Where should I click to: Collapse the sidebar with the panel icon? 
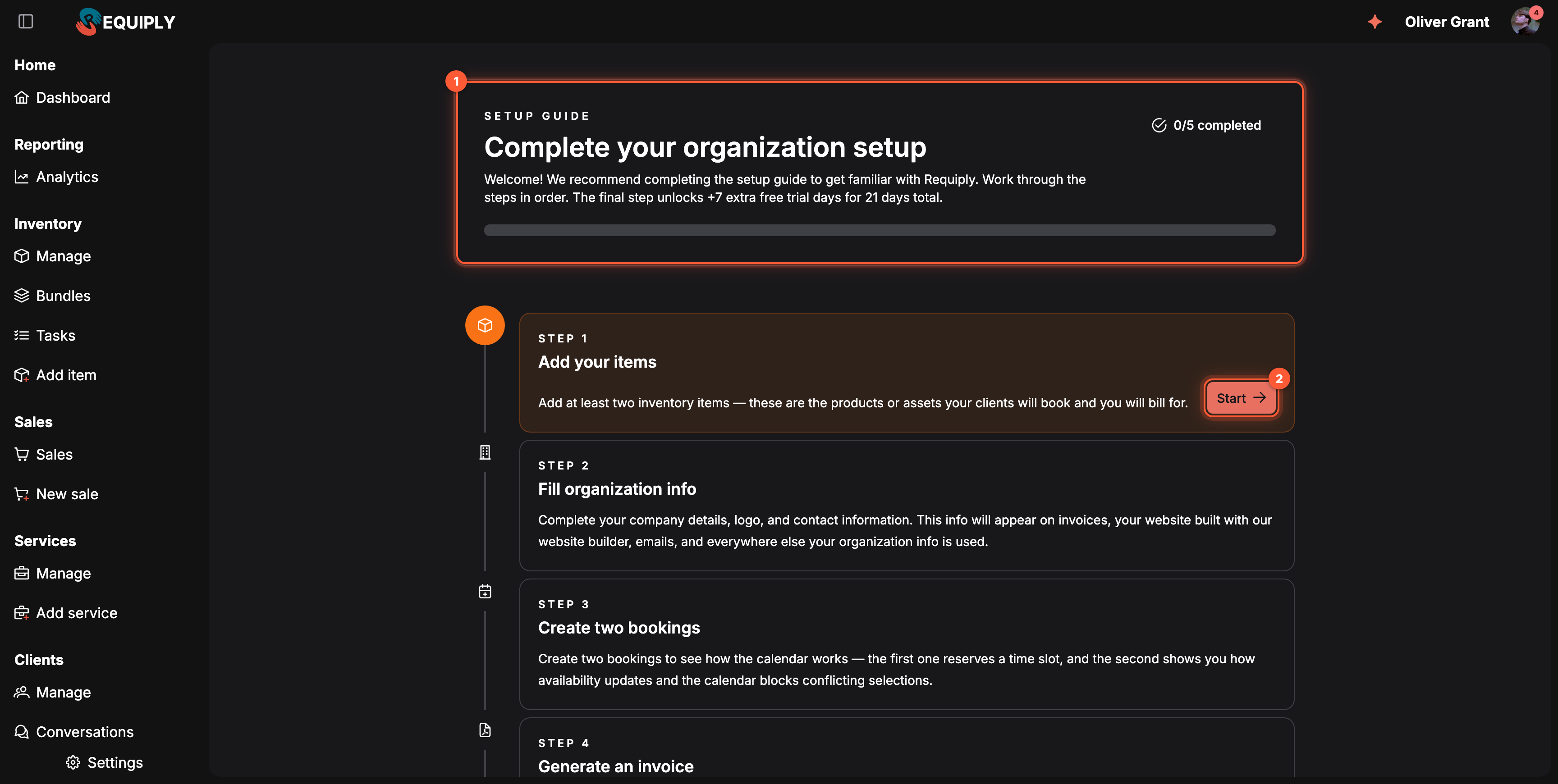point(25,22)
